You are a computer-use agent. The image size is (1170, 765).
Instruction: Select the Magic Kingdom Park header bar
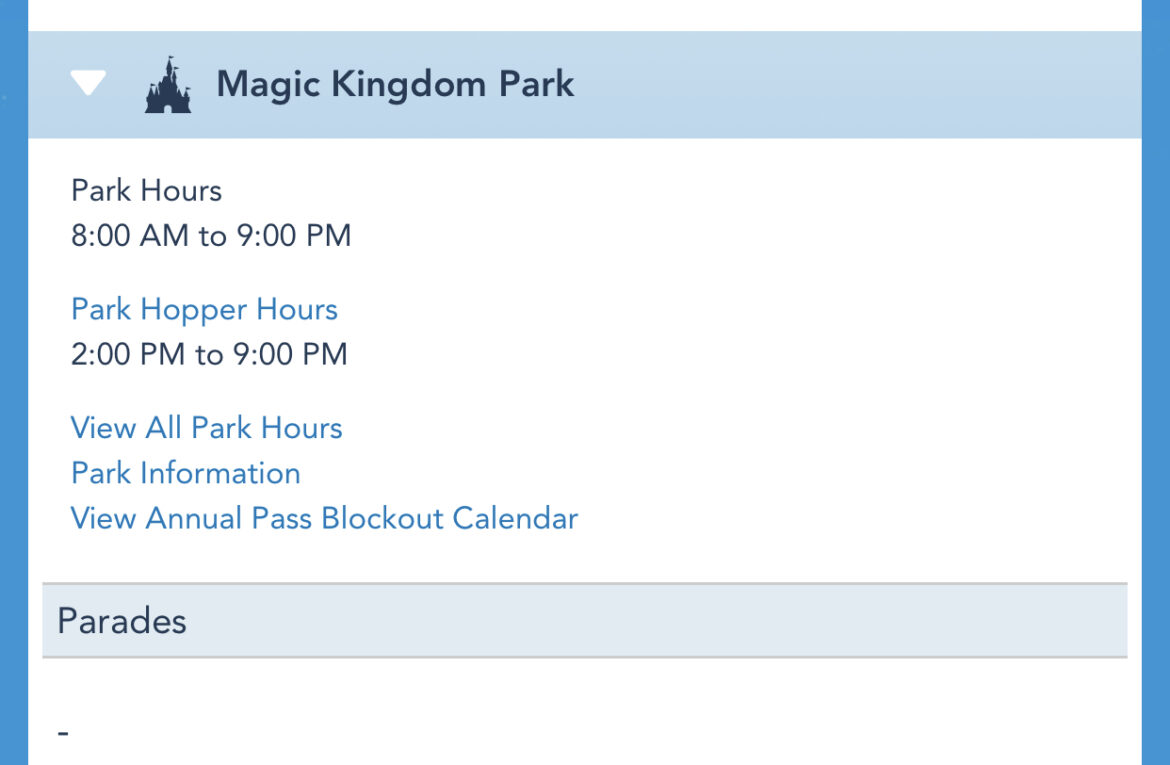(585, 84)
